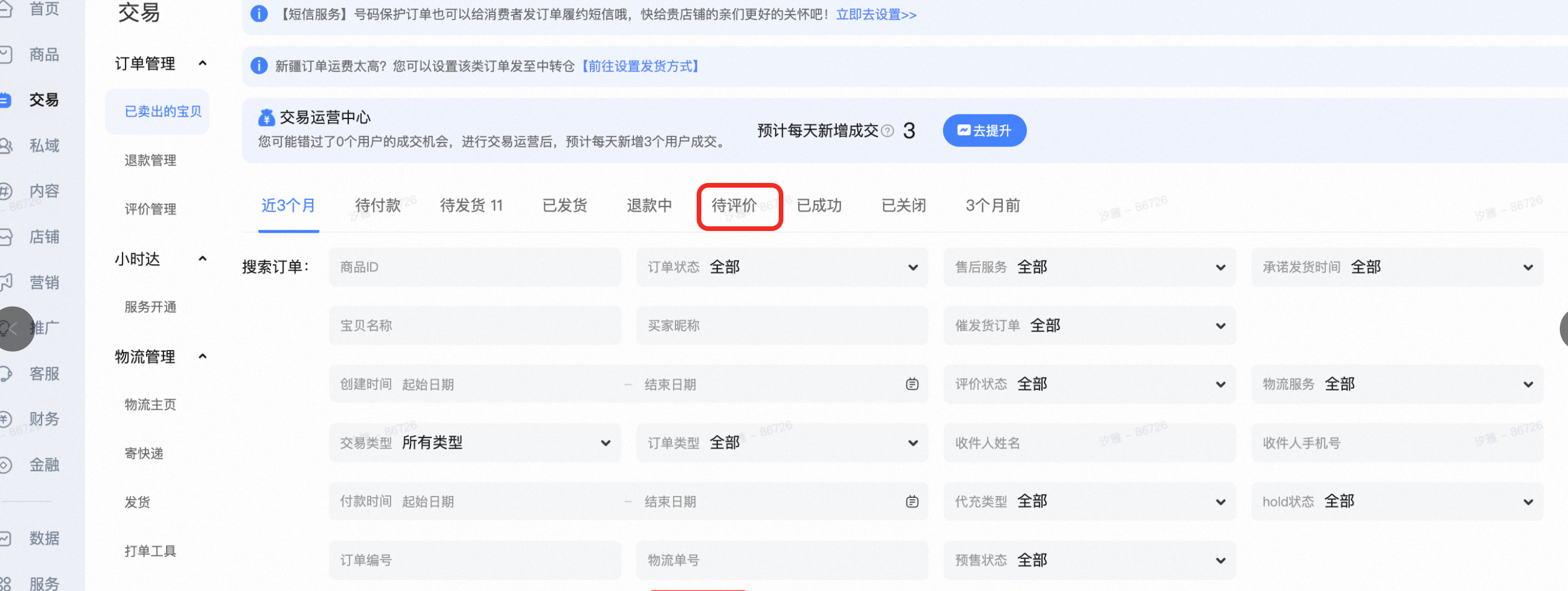Switch to the 待评价 tab
The width and height of the screenshot is (1568, 591).
tap(735, 206)
